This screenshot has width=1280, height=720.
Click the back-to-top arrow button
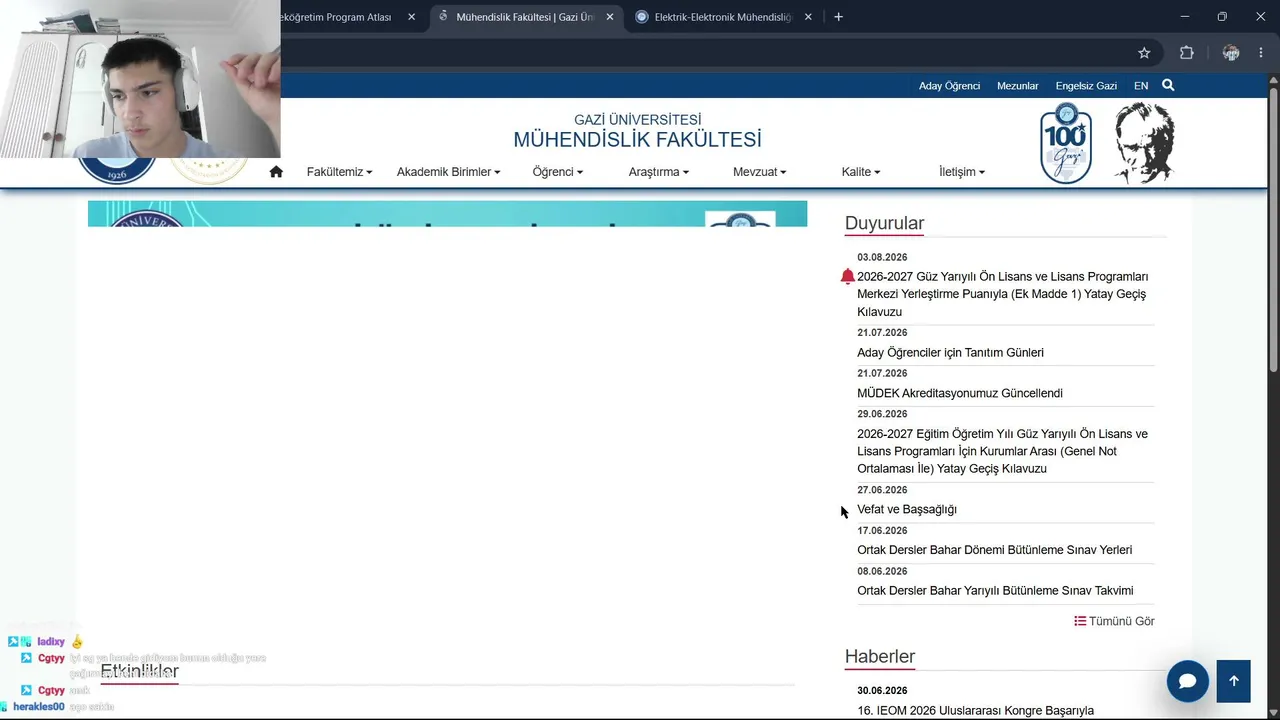click(1234, 681)
